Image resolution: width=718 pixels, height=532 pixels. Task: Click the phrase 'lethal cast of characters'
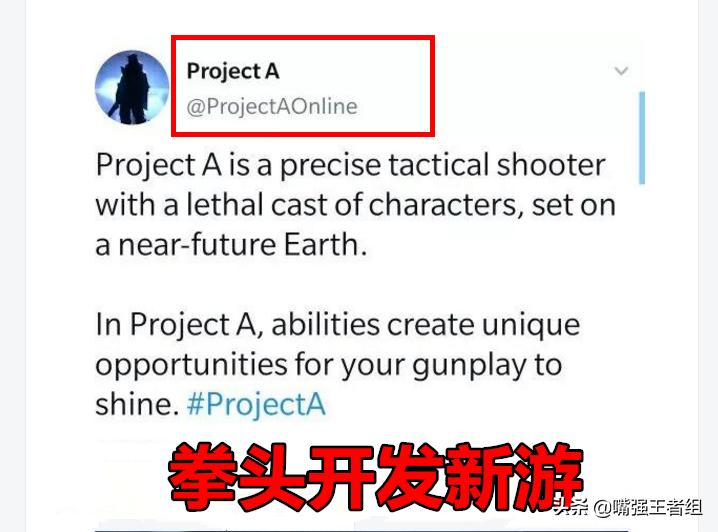click(351, 205)
